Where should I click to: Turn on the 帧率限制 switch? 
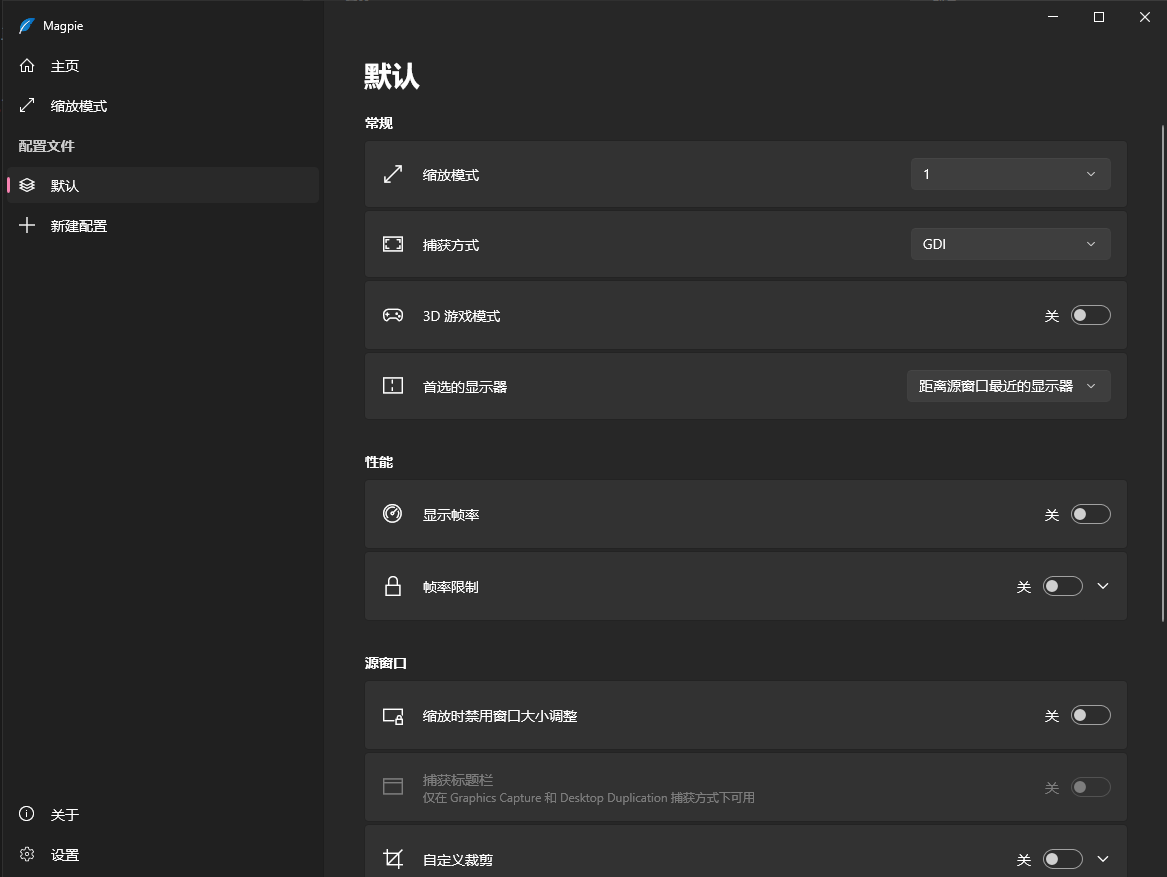coord(1062,586)
